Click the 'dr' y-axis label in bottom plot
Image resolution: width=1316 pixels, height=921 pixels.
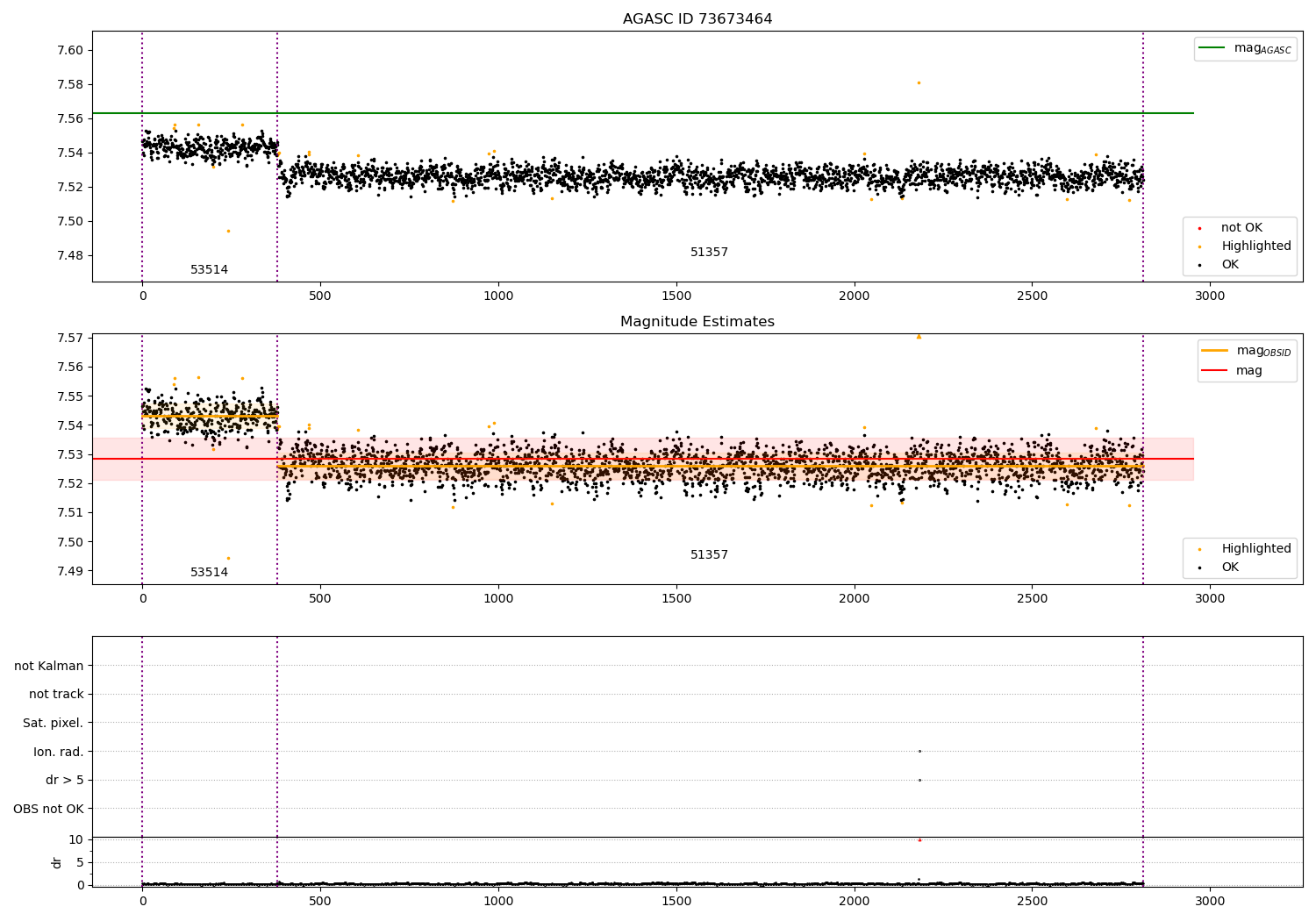(57, 862)
